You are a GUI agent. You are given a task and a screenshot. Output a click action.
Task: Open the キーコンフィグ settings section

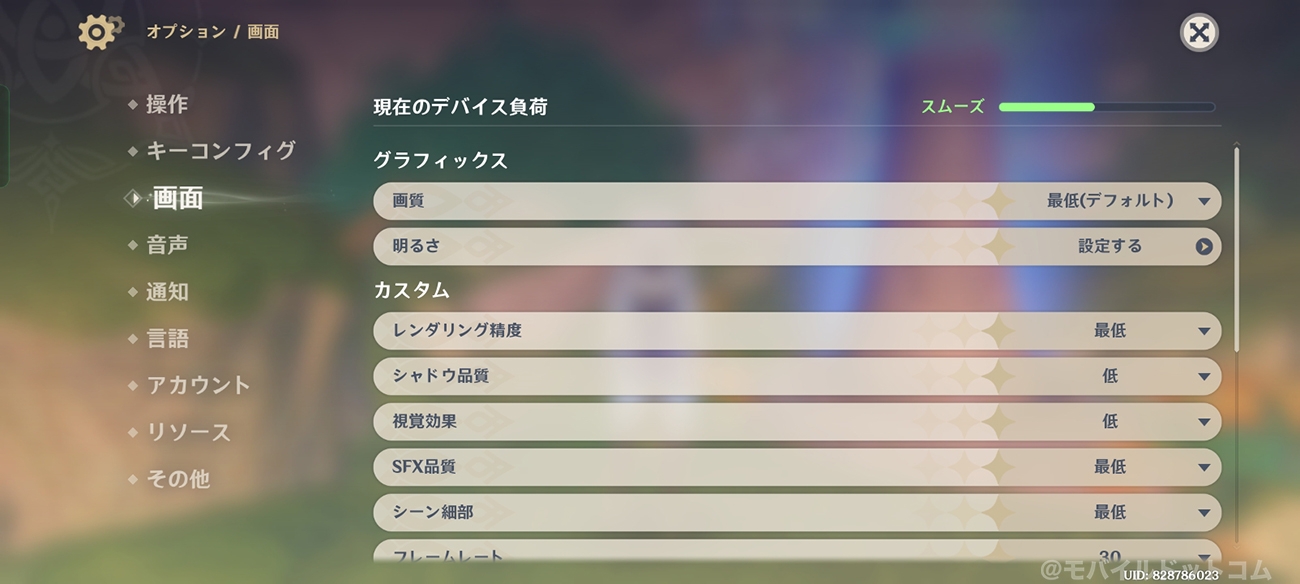[x=220, y=151]
